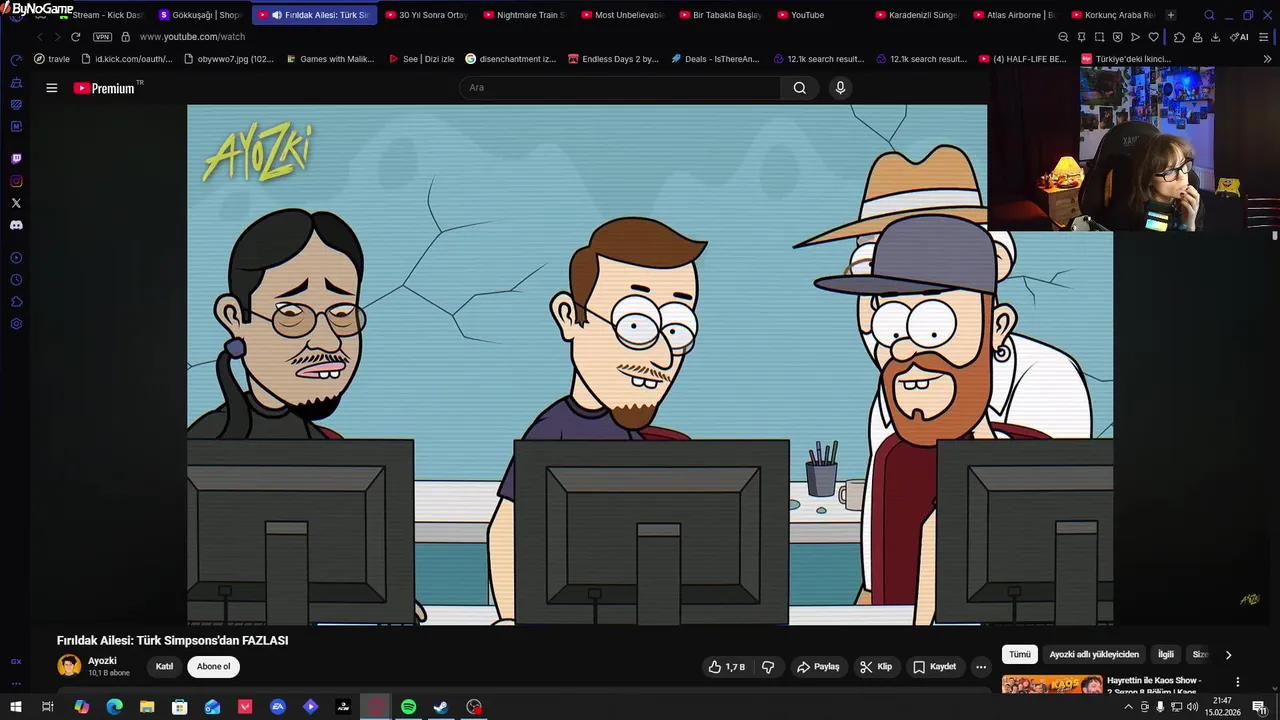Image resolution: width=1280 pixels, height=720 pixels.
Task: Switch to the 'Nightmare Train' tab
Action: pyautogui.click(x=524, y=15)
